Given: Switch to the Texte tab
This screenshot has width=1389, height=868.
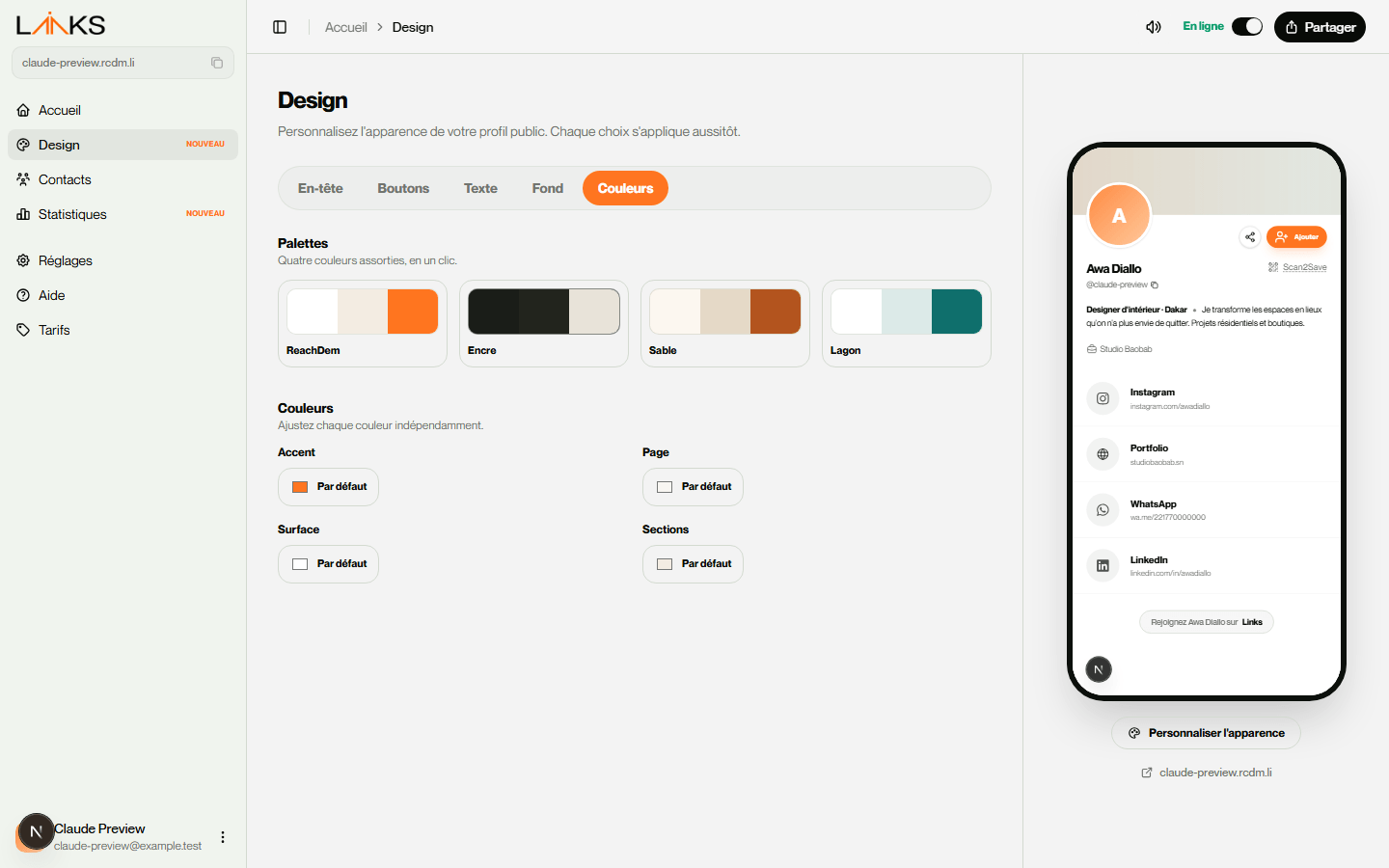Looking at the screenshot, I should (480, 188).
